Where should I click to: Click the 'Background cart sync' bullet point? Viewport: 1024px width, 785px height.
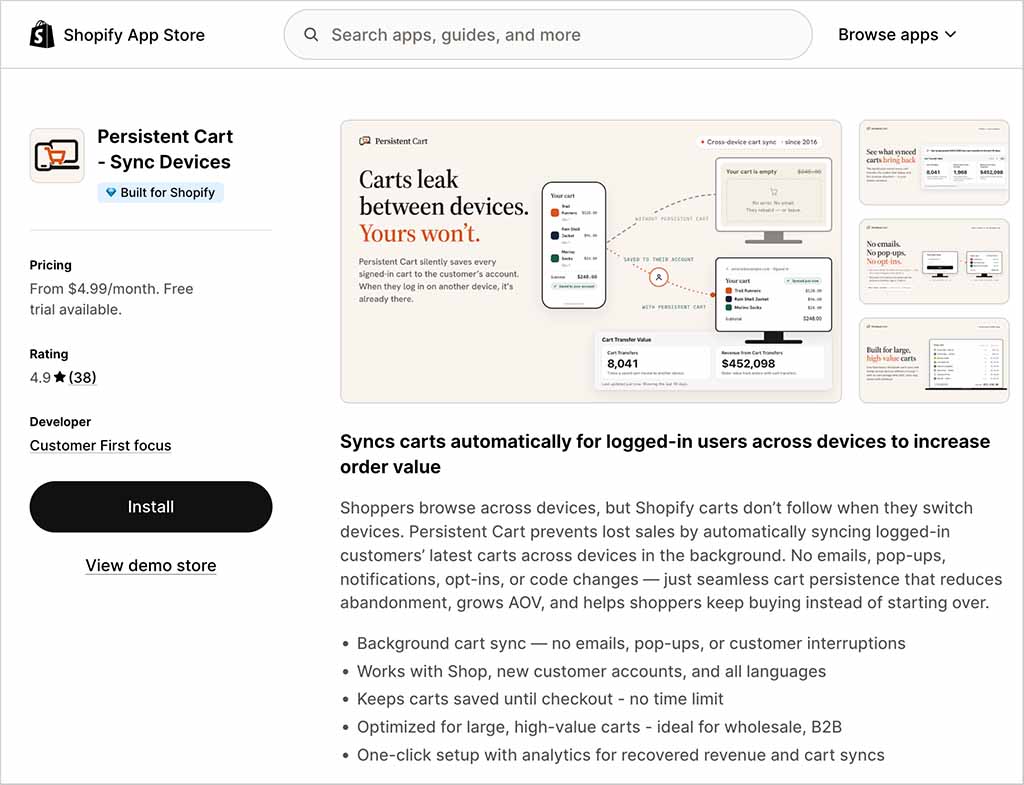click(x=631, y=643)
